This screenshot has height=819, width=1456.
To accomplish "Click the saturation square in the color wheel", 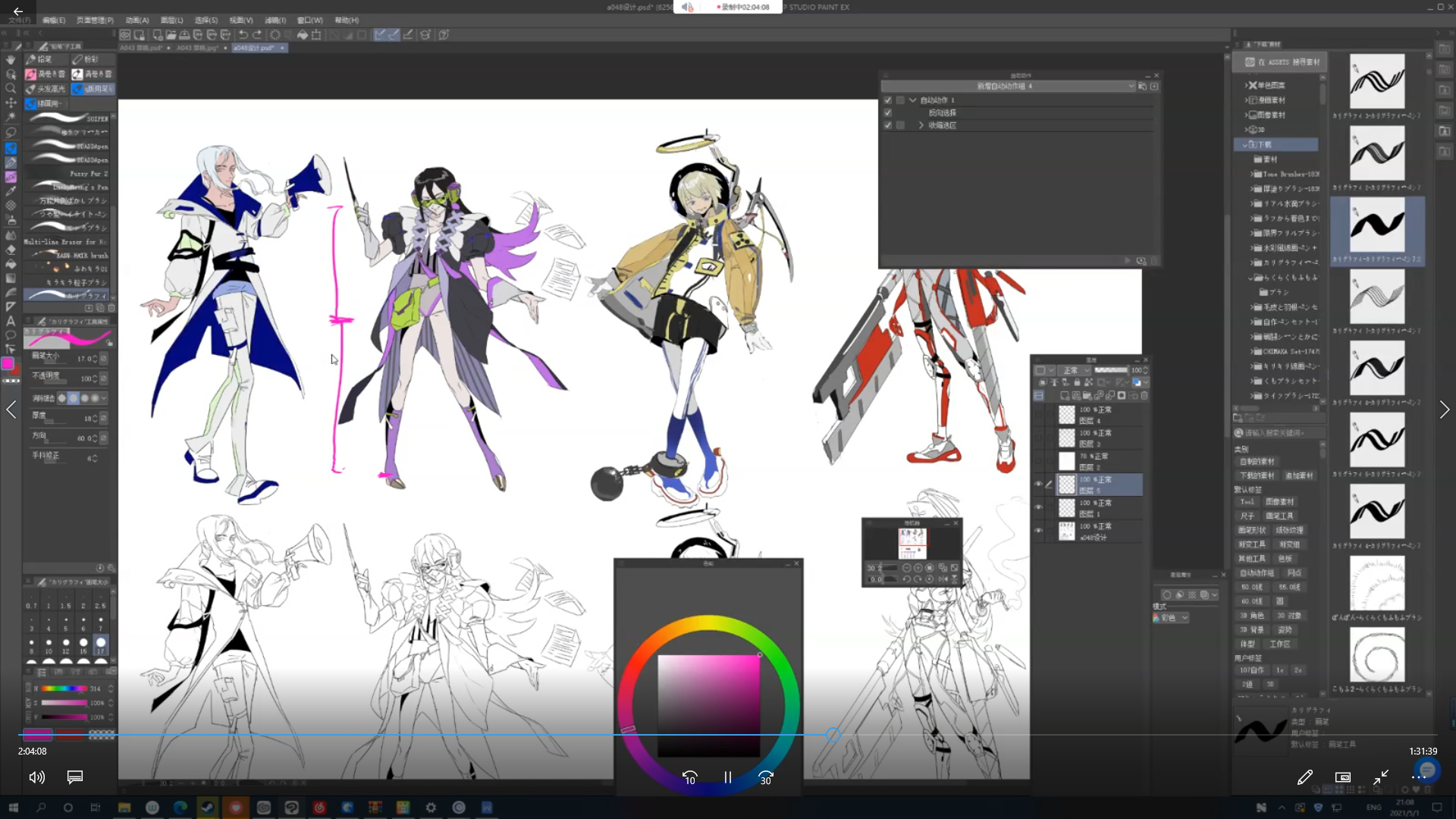I will pyautogui.click(x=708, y=704).
